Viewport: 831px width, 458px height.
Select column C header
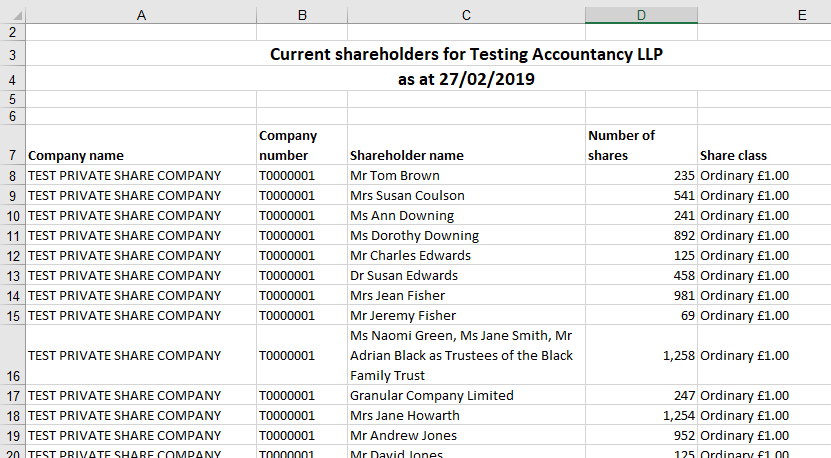(x=466, y=14)
